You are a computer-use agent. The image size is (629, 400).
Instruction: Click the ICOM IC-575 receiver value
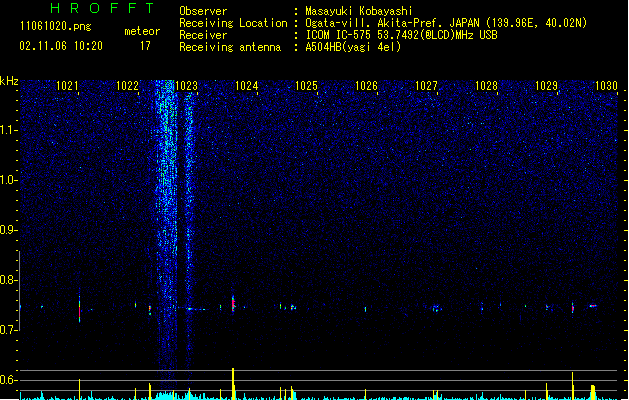click(x=401, y=35)
